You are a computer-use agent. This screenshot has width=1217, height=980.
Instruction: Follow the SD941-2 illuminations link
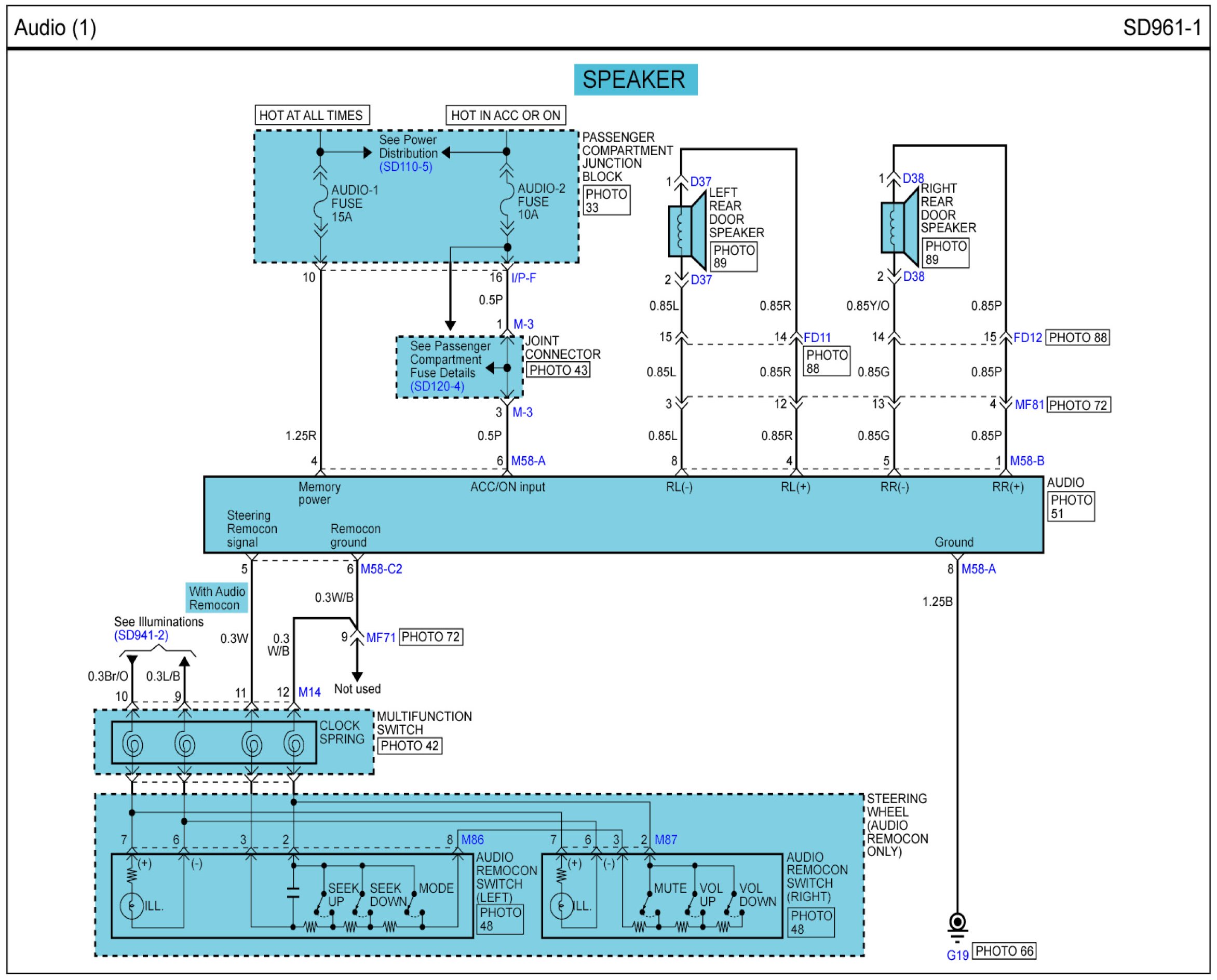coord(141,636)
